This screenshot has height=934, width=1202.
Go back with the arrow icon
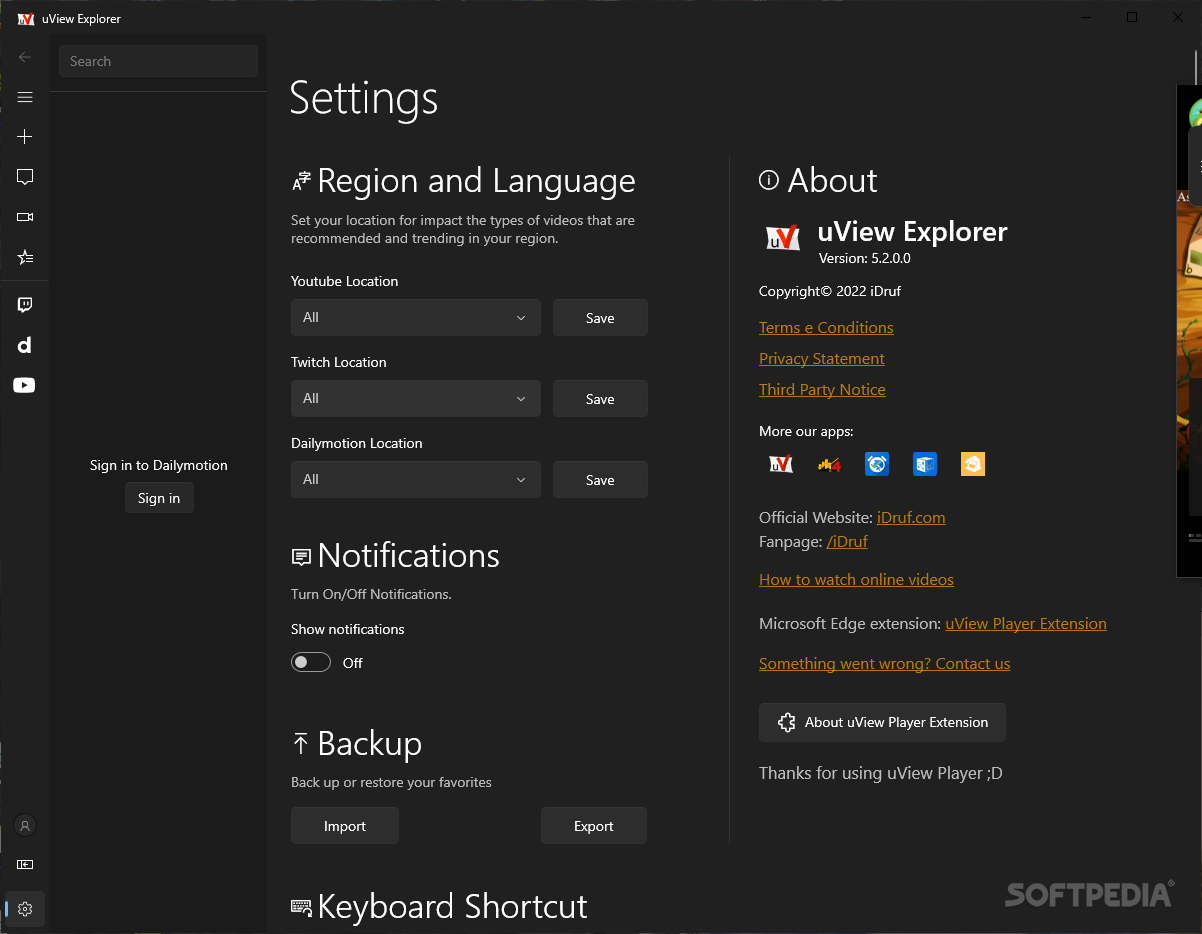(25, 57)
